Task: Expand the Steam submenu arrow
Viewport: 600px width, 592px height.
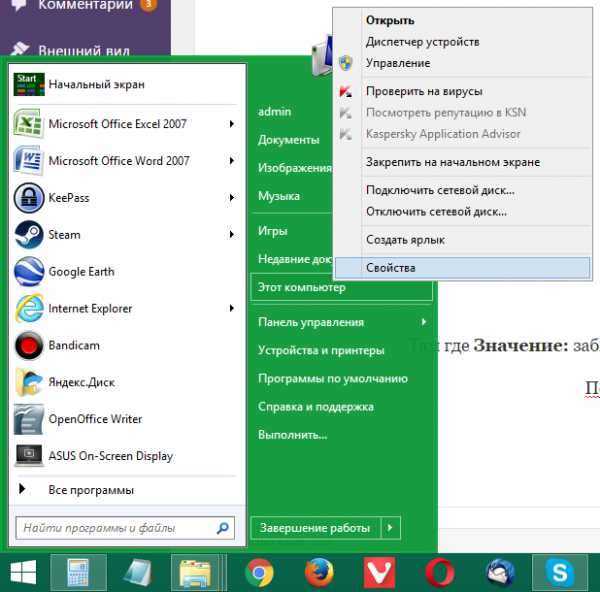Action: [232, 234]
